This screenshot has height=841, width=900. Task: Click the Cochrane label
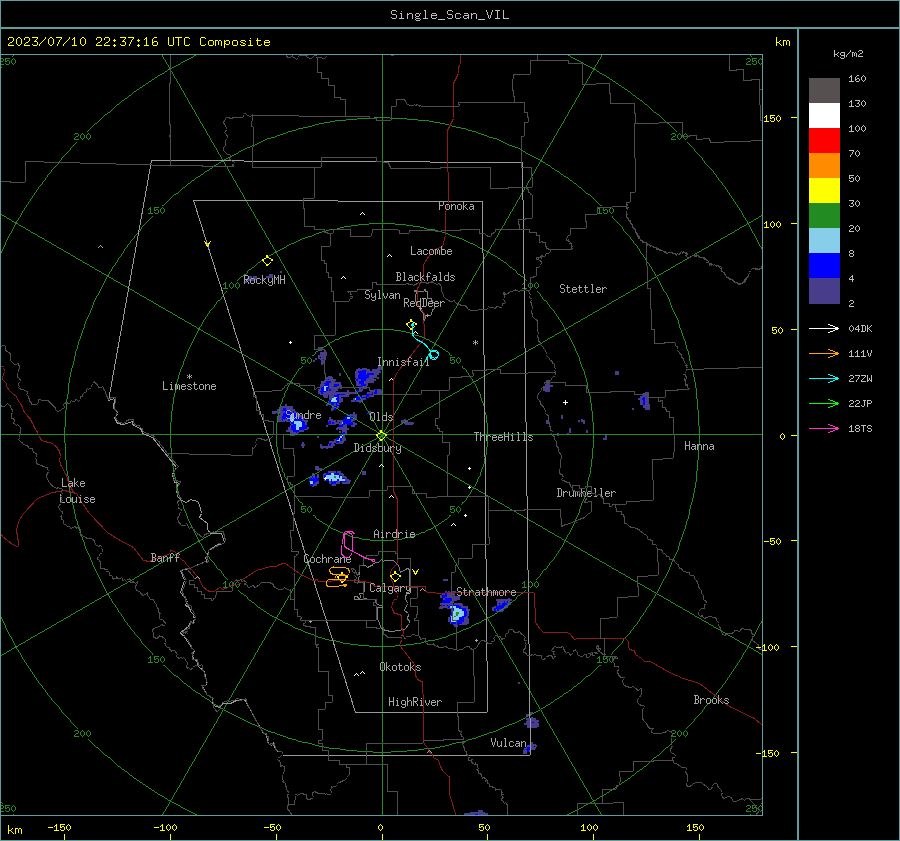pos(327,559)
